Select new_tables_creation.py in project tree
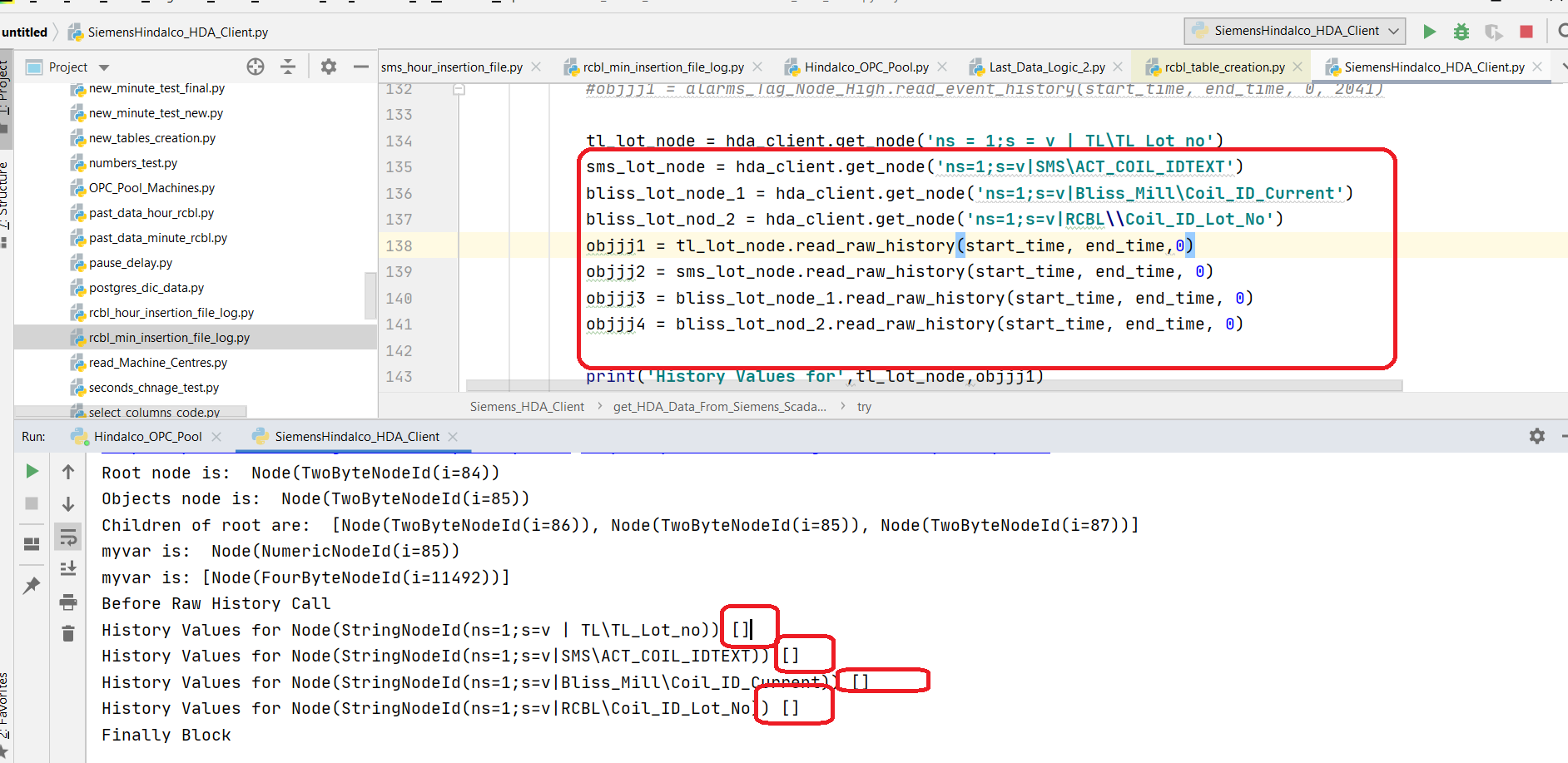Screen dimensions: 1568x763 click(152, 138)
